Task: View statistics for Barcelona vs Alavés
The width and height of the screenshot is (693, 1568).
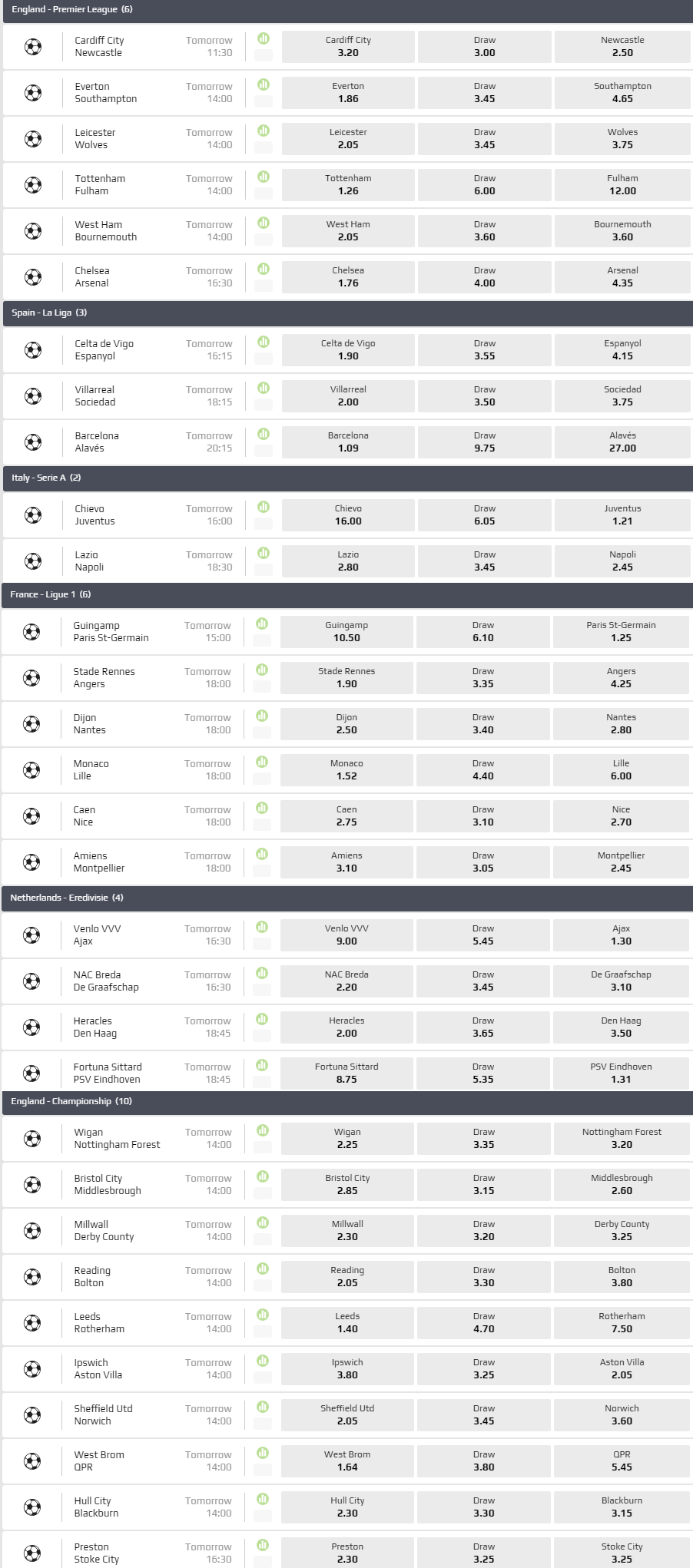Action: pos(264,434)
